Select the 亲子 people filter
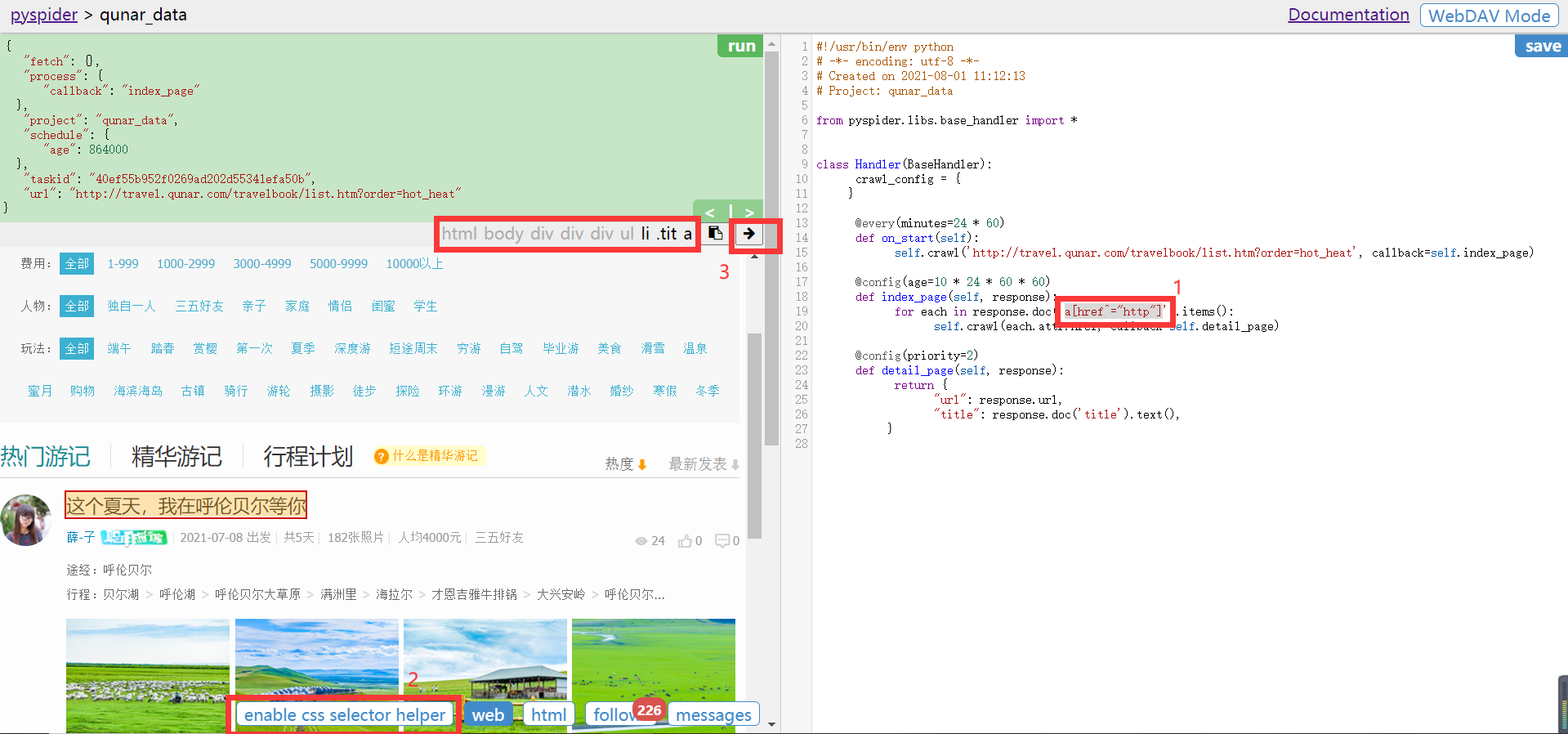The height and width of the screenshot is (734, 1568). tap(254, 307)
